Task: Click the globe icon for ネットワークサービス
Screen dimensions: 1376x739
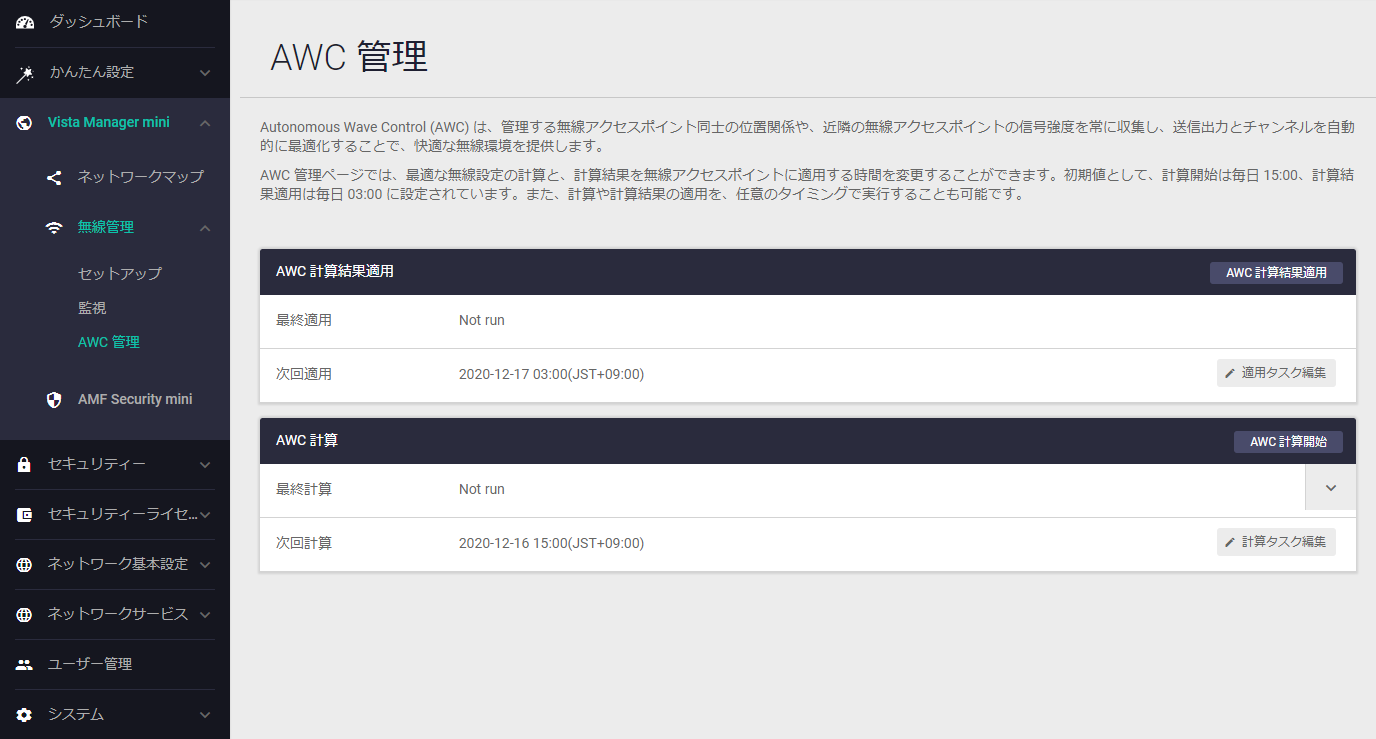Action: pyautogui.click(x=25, y=615)
